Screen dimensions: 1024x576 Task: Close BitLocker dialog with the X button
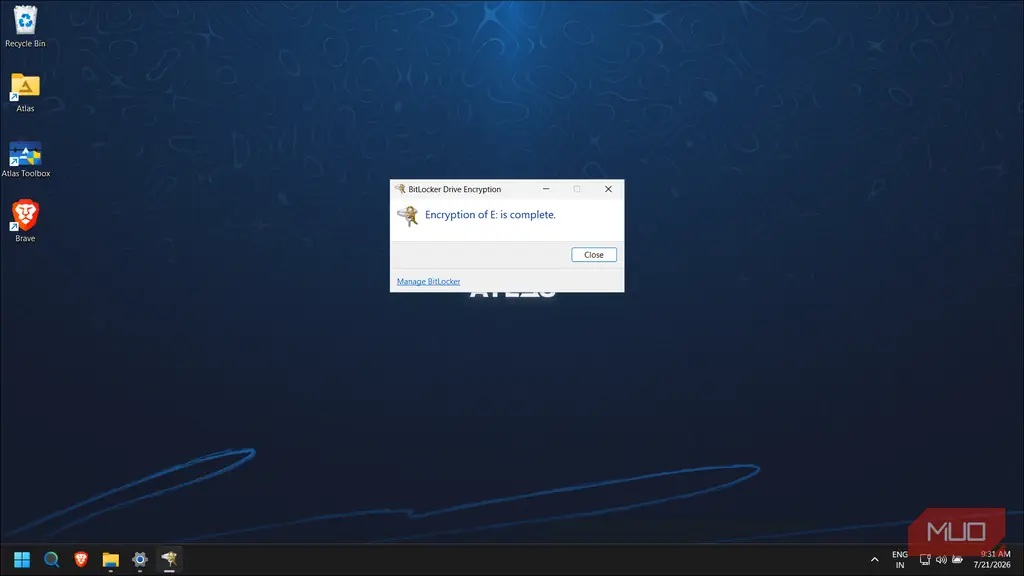[x=608, y=189]
